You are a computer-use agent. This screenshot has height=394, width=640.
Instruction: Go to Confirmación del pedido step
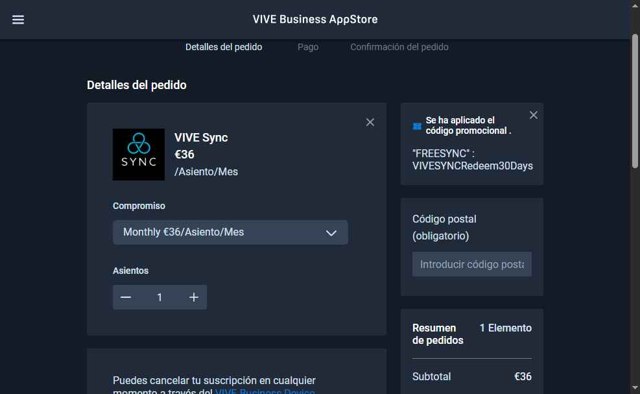click(399, 47)
